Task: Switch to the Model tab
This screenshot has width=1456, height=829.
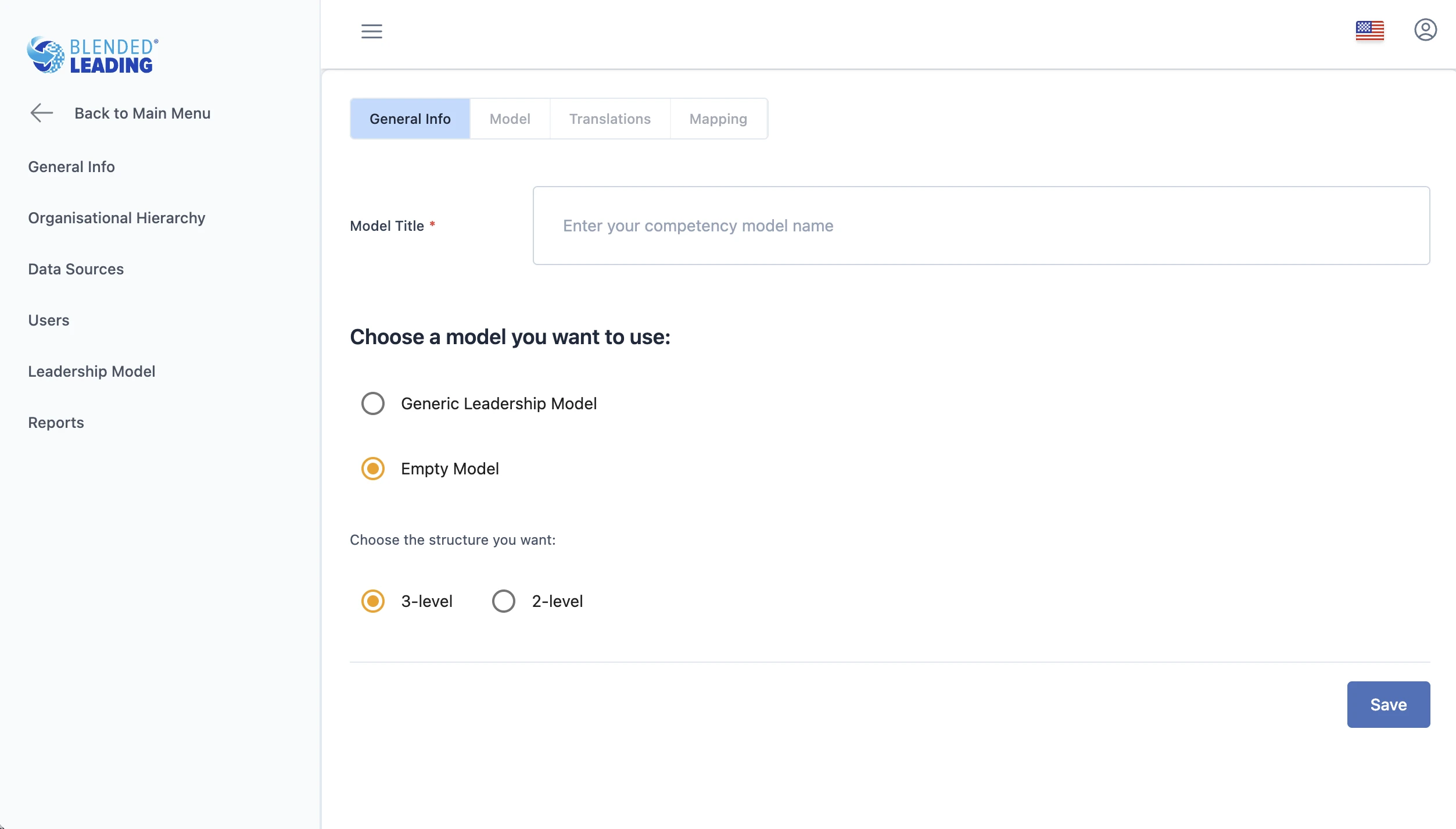Action: 510,119
